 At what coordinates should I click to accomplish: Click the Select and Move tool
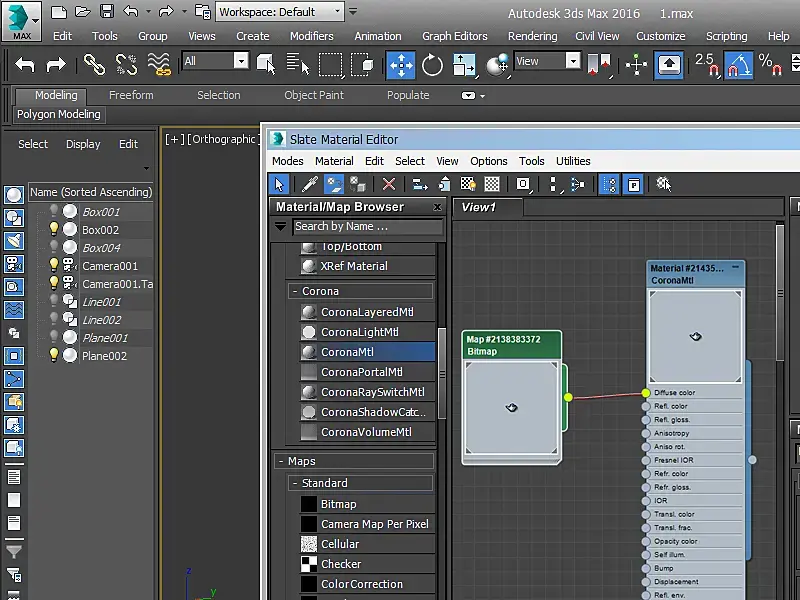401,65
